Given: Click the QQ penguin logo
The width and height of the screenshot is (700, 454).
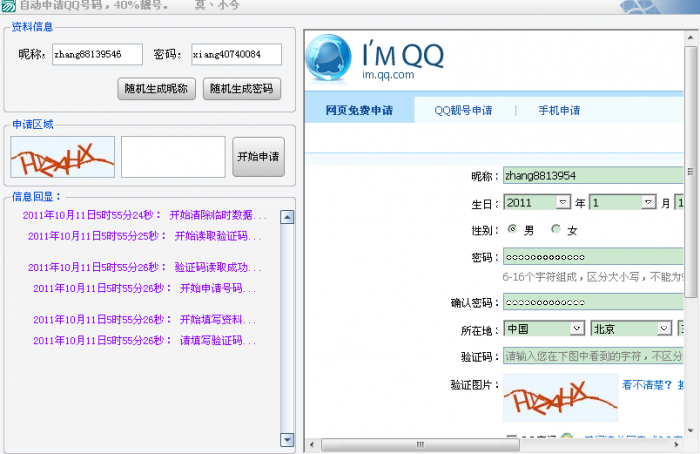Looking at the screenshot, I should click(x=329, y=57).
